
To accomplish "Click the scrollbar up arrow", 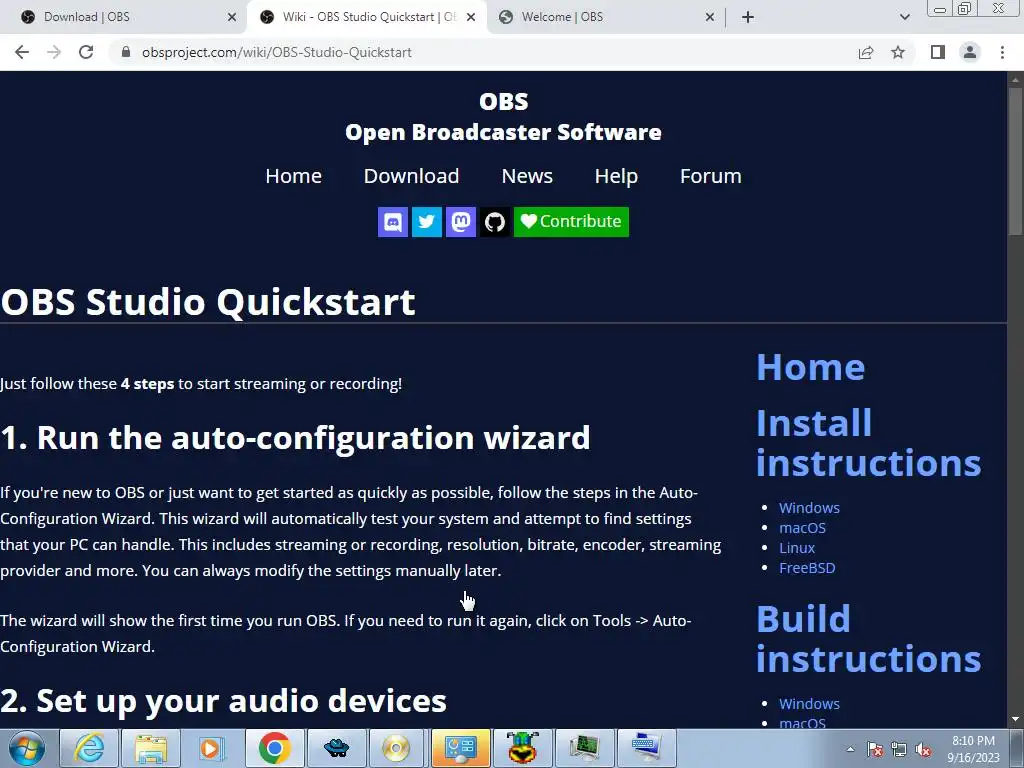I will click(1015, 79).
